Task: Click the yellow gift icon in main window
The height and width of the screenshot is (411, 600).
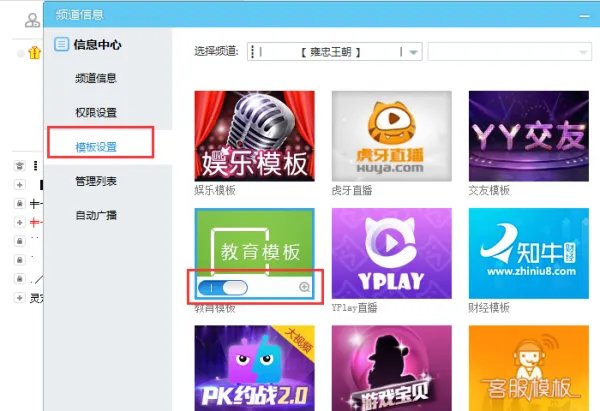Action: click(34, 52)
